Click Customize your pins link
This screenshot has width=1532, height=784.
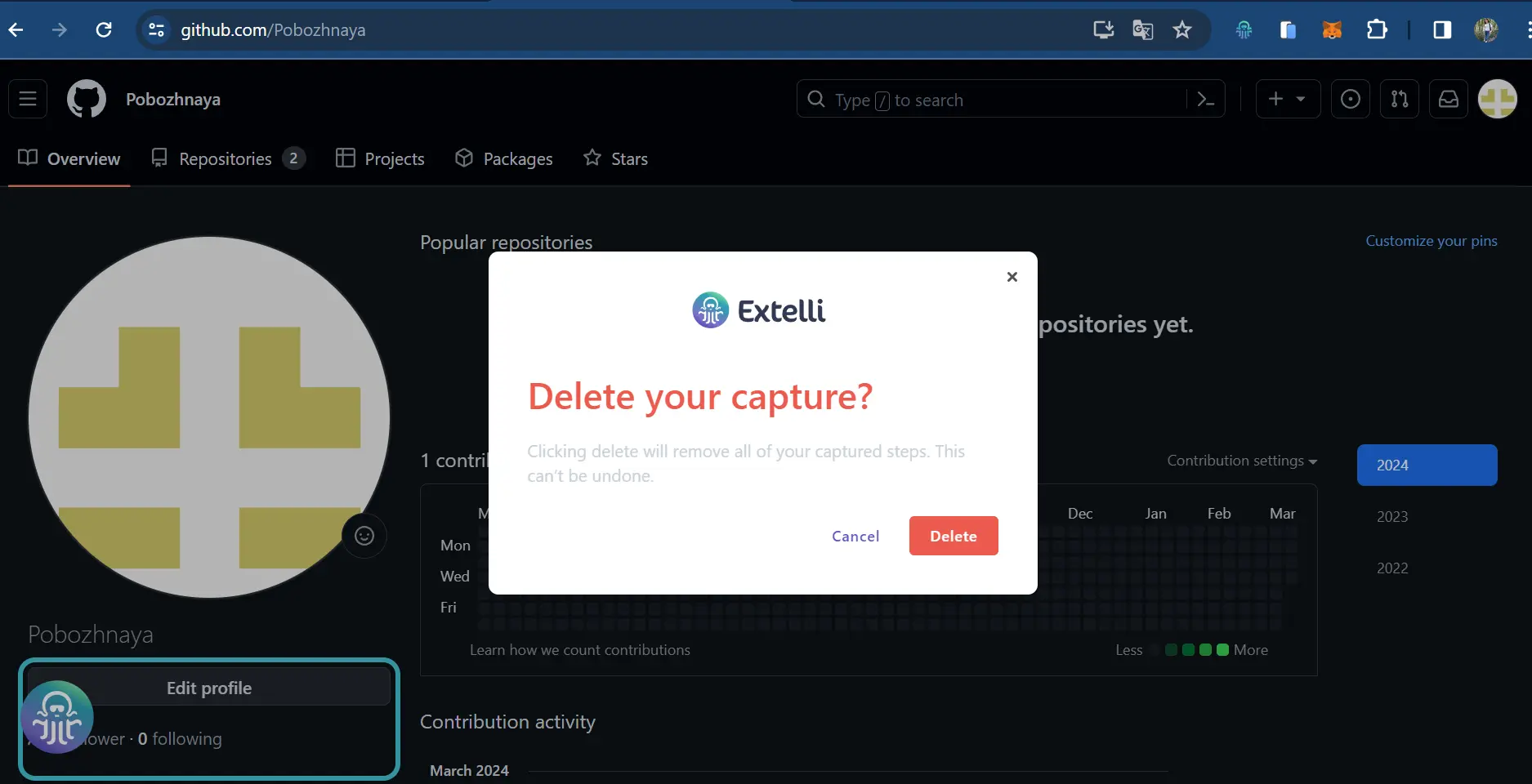[1432, 241]
